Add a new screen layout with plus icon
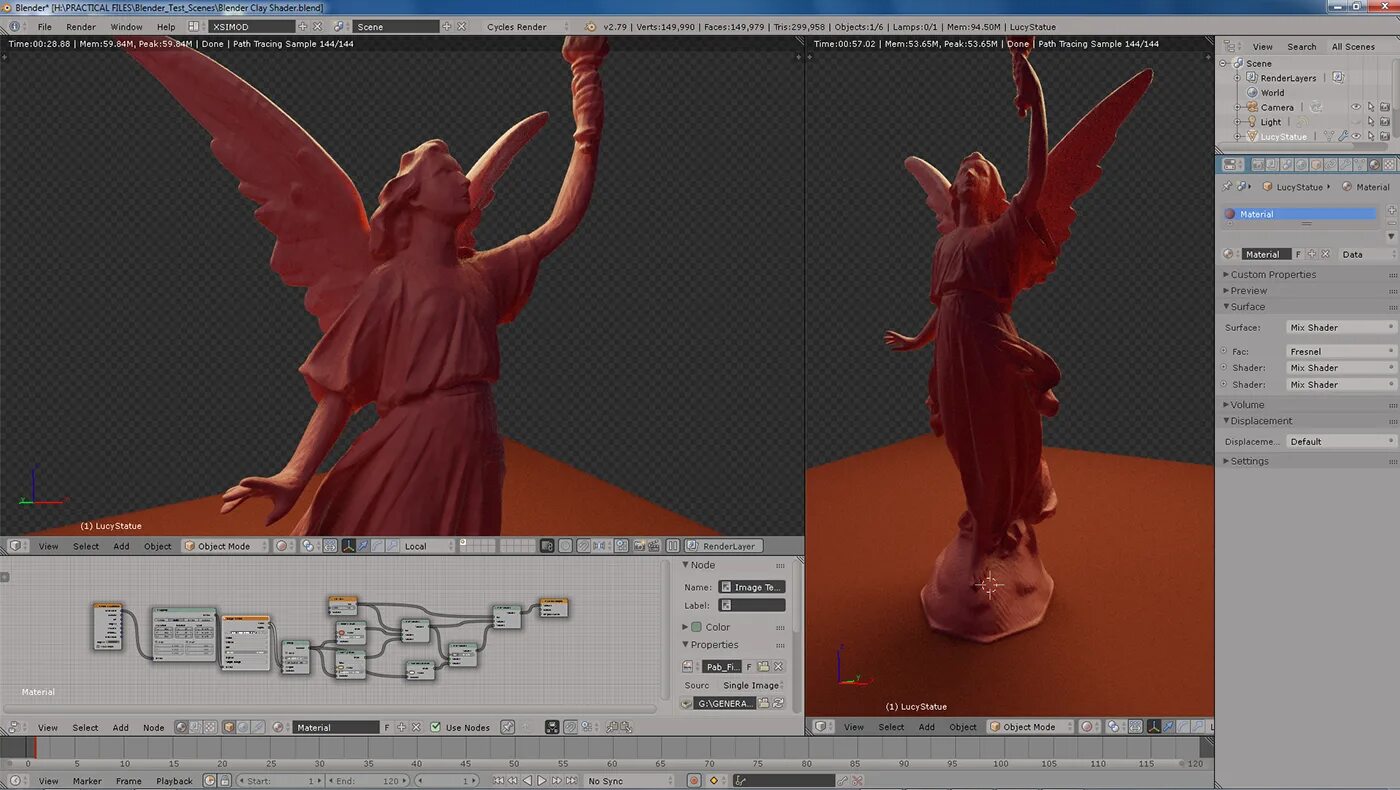 (303, 27)
